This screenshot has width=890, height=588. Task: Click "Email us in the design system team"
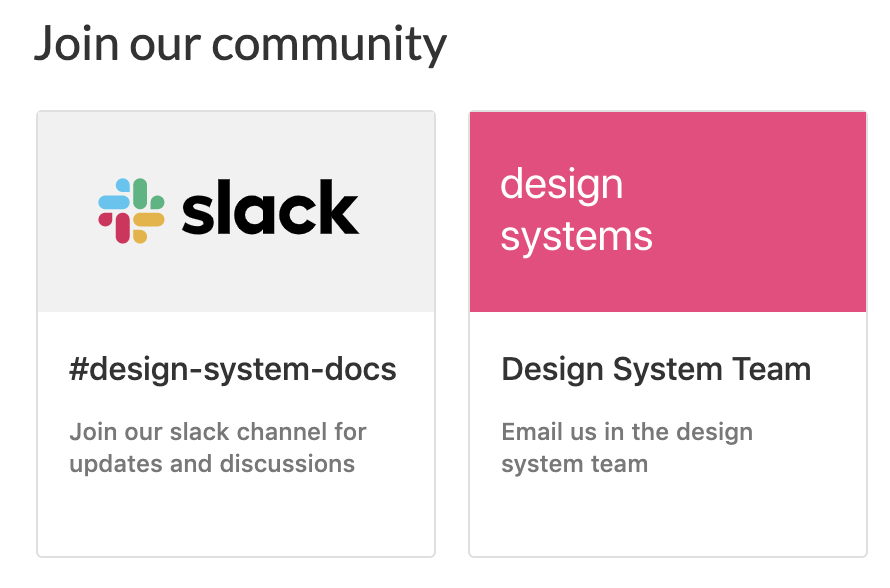[627, 448]
